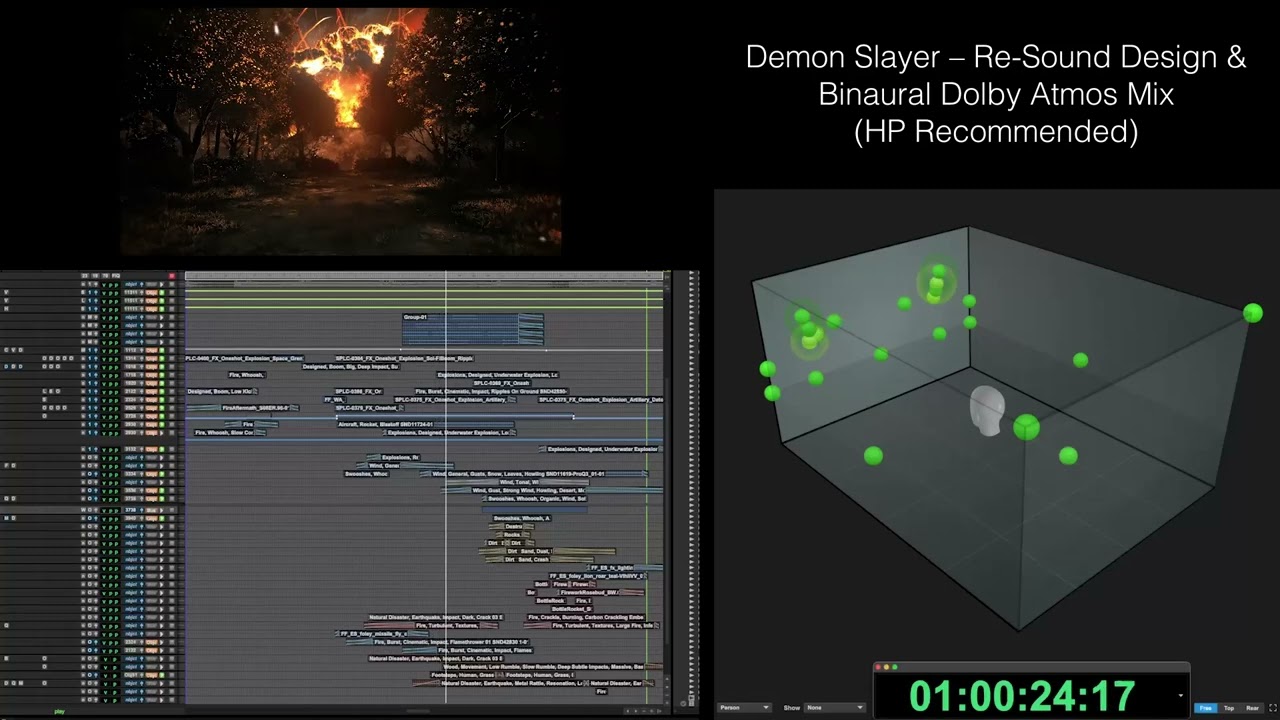Click the horizontal scrollbar below the timeline
The image size is (1280, 720).
tap(420, 711)
